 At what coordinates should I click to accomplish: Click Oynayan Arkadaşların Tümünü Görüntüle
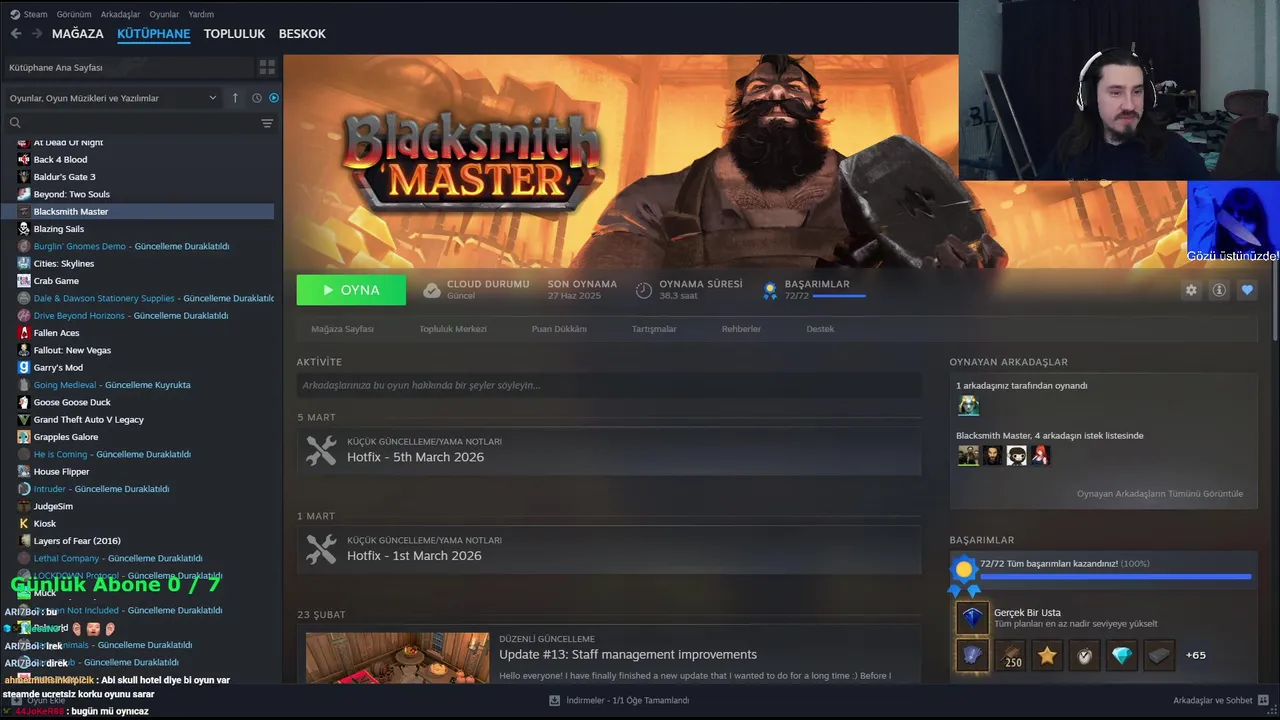click(x=1160, y=494)
